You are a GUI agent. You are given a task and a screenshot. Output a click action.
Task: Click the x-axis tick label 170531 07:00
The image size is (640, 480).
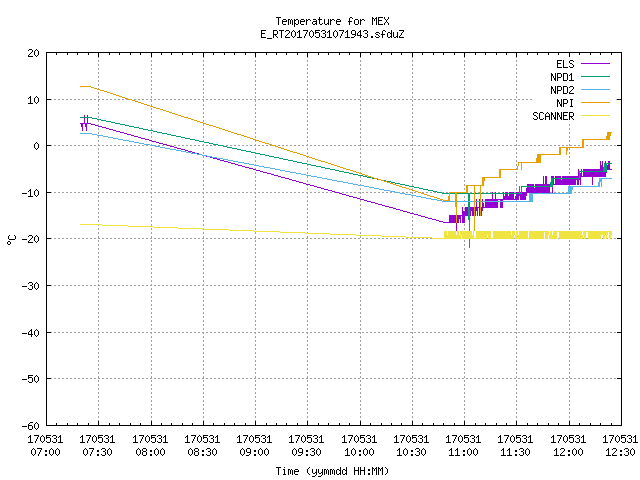point(45,446)
